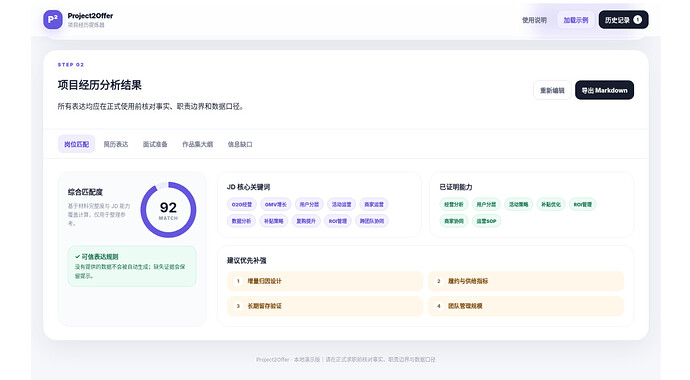Viewport: 690px width, 380px height.
Task: Click the 补贴策略 keyword tag
Action: [274, 221]
